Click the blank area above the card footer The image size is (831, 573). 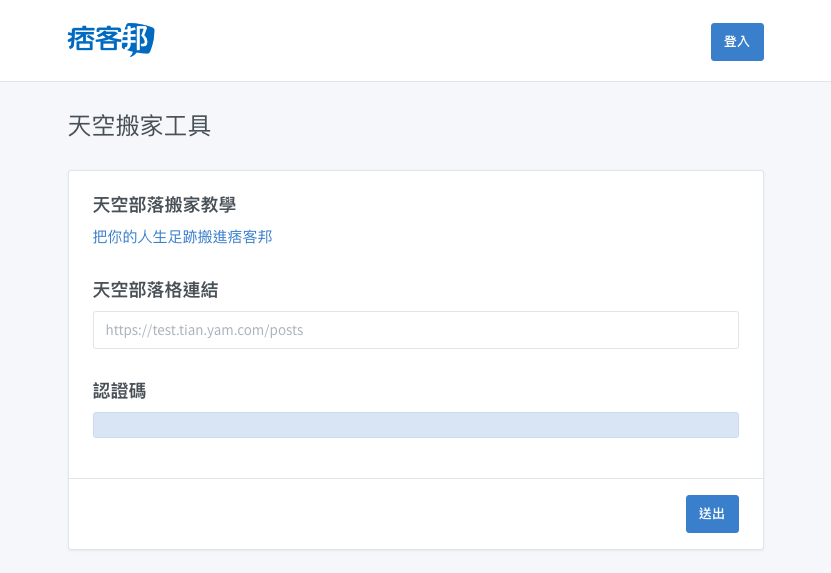(415, 458)
